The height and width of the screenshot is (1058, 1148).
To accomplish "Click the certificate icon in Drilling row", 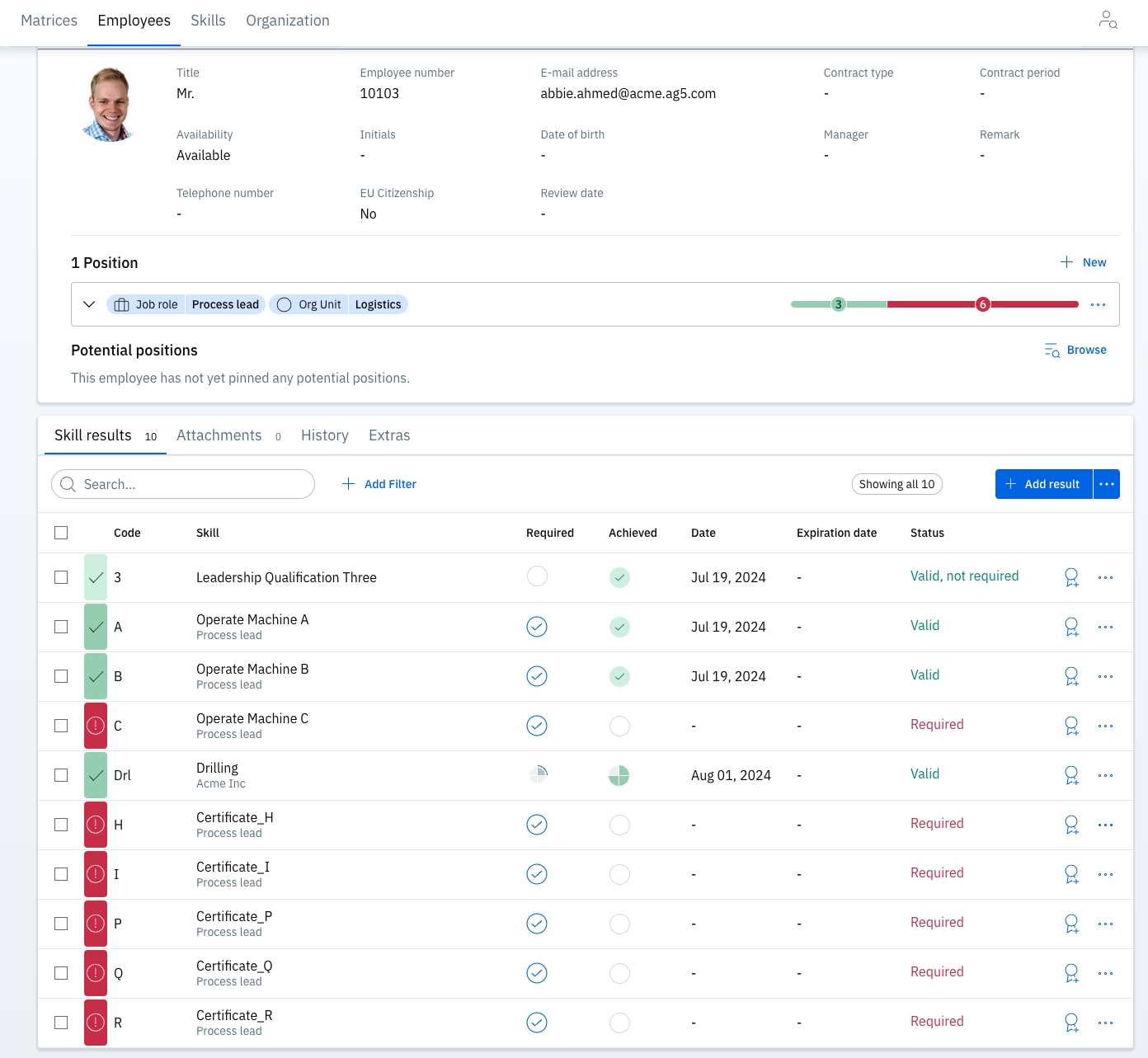I will click(x=1071, y=775).
